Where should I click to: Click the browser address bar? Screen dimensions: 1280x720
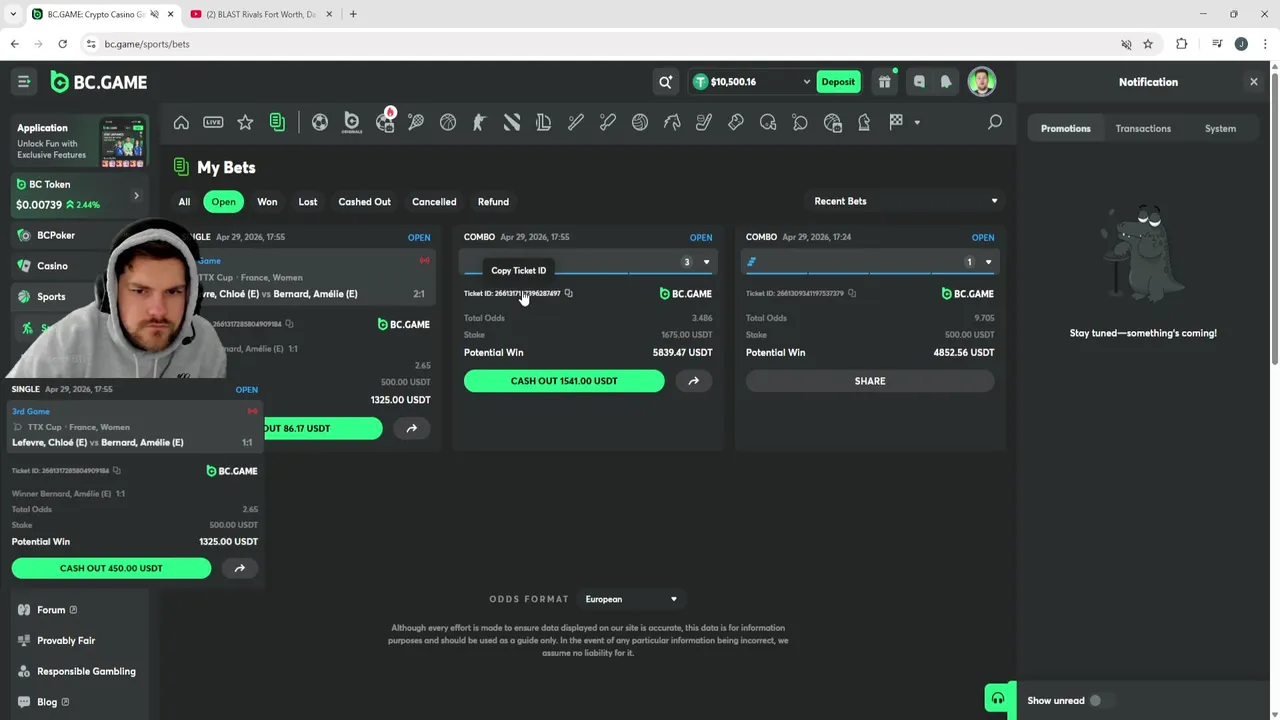(x=600, y=44)
